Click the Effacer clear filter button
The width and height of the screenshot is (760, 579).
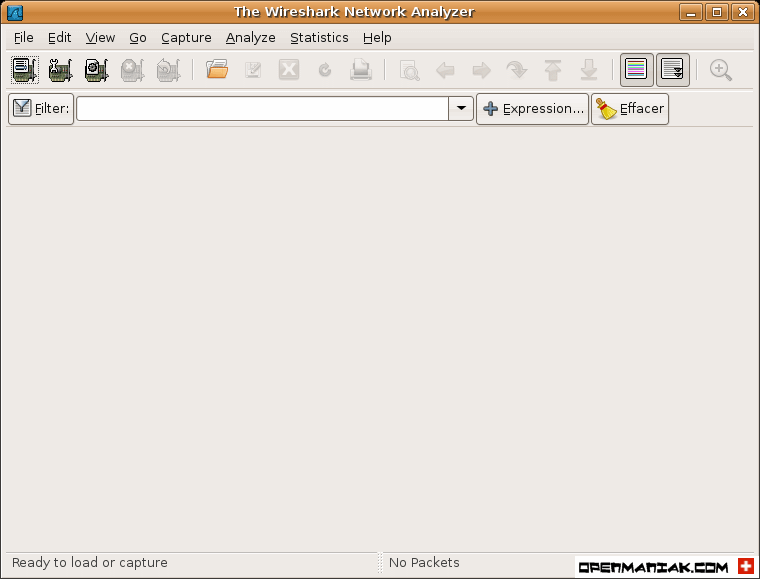630,109
